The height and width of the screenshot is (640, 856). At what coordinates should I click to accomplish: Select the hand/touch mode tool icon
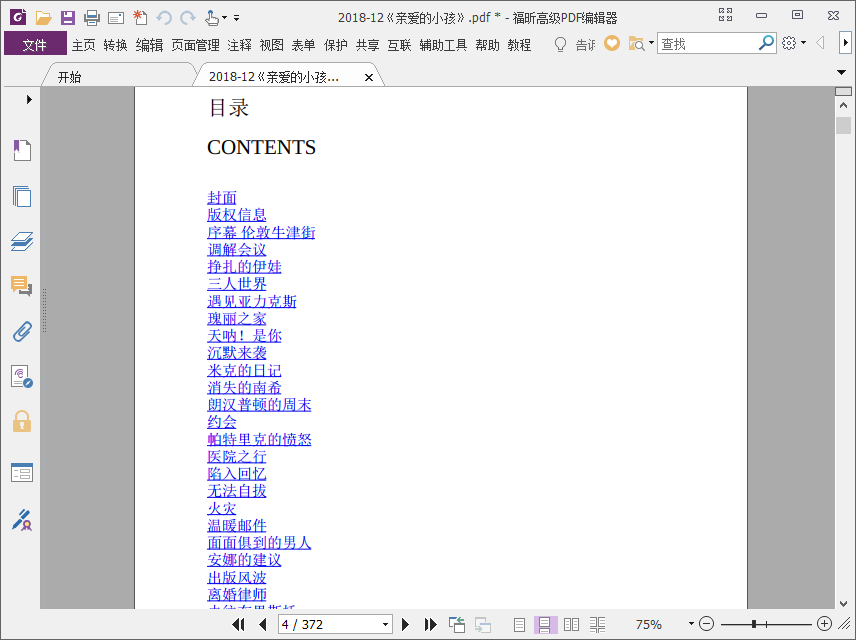212,18
